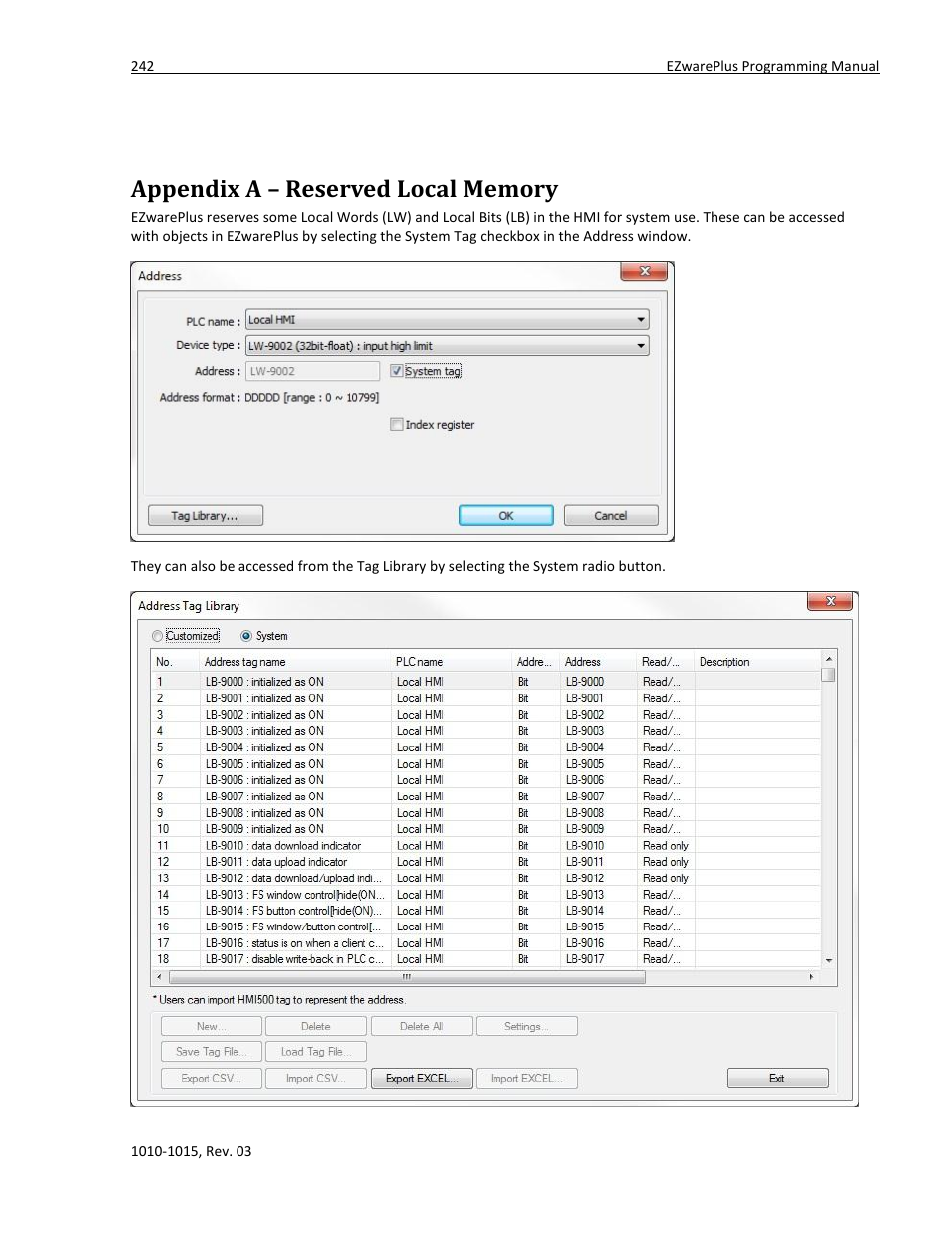Select the Customized radio button
The width and height of the screenshot is (952, 1233).
click(x=157, y=636)
